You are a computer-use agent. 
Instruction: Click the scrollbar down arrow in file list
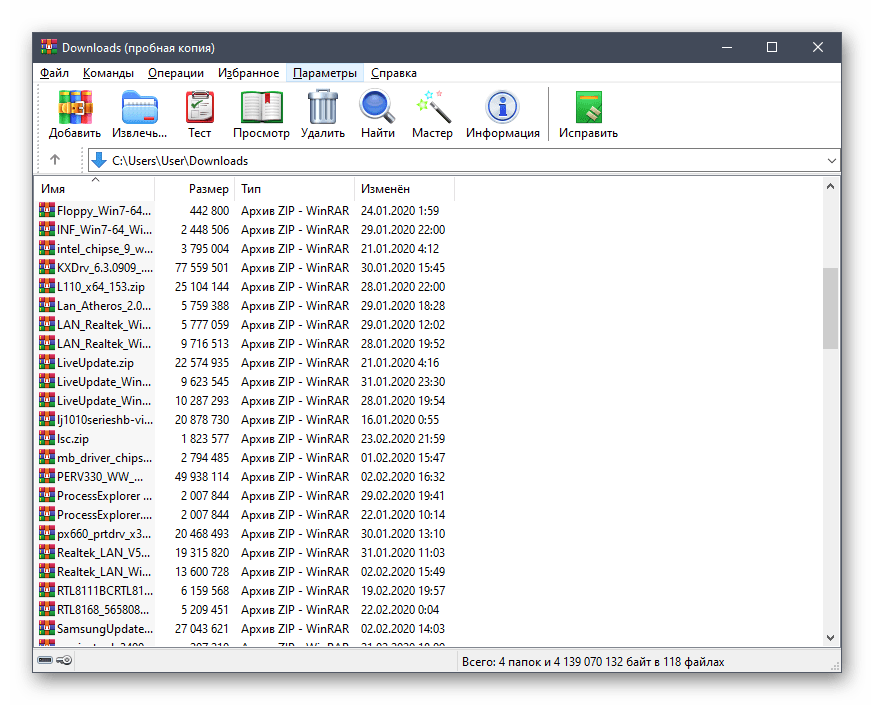click(830, 638)
